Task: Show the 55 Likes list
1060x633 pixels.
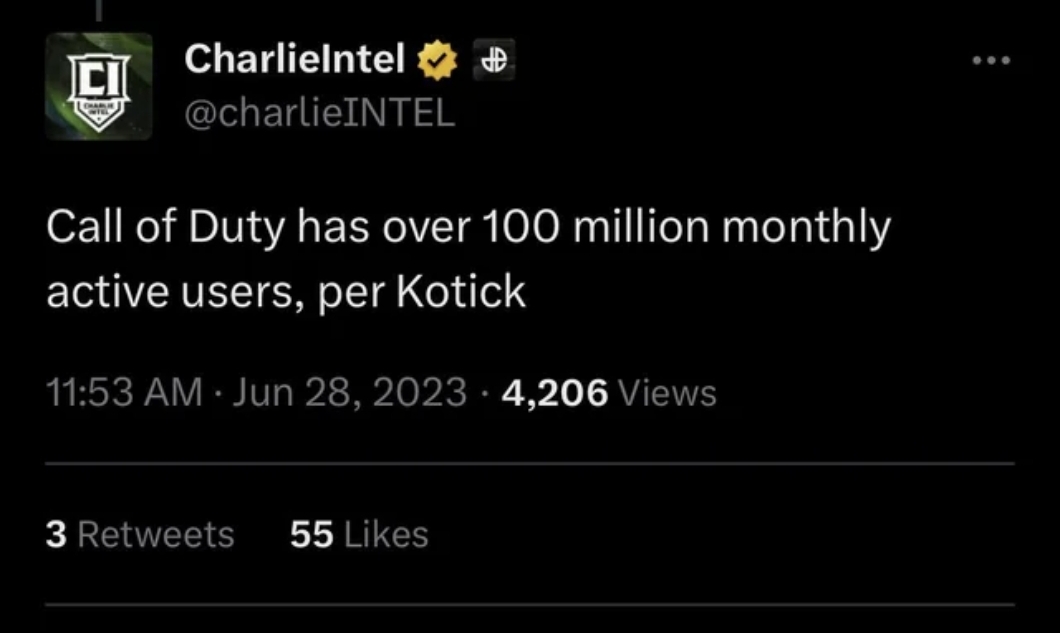Action: [359, 534]
